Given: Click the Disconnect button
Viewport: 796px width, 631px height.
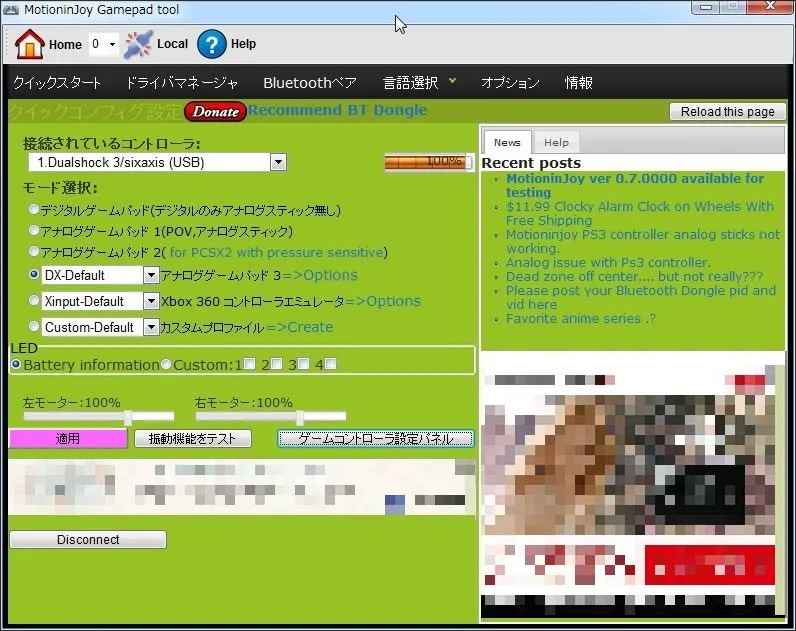Looking at the screenshot, I should coord(88,540).
